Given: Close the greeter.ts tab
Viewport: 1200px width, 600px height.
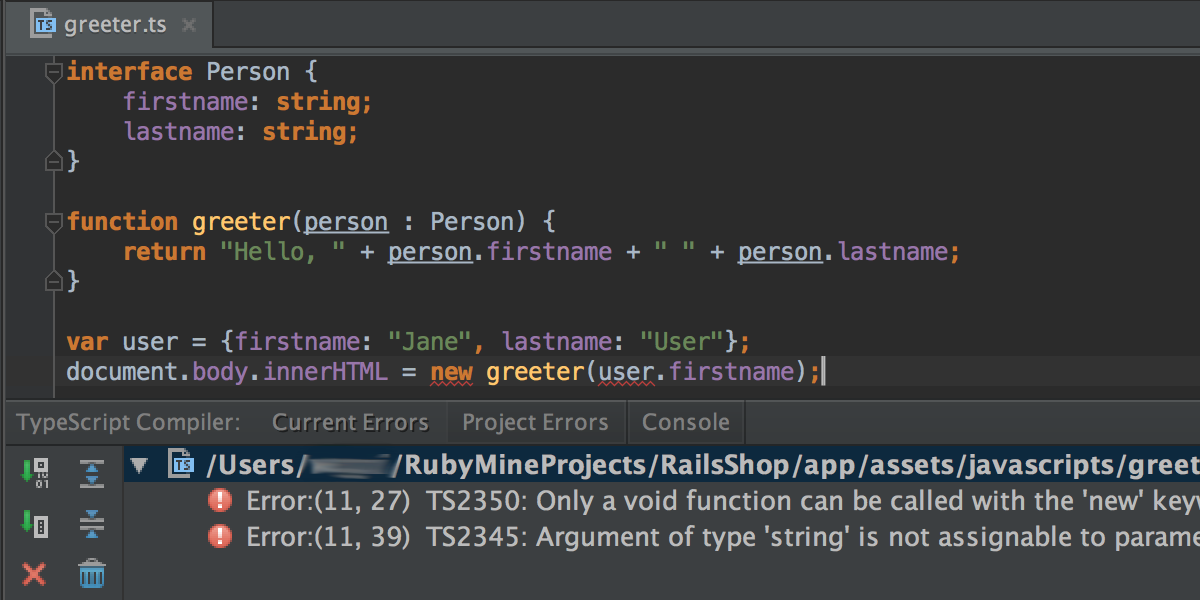Looking at the screenshot, I should tap(191, 25).
